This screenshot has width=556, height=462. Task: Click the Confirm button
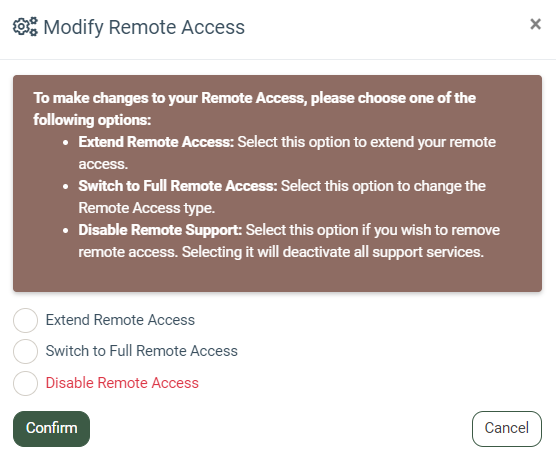[51, 428]
